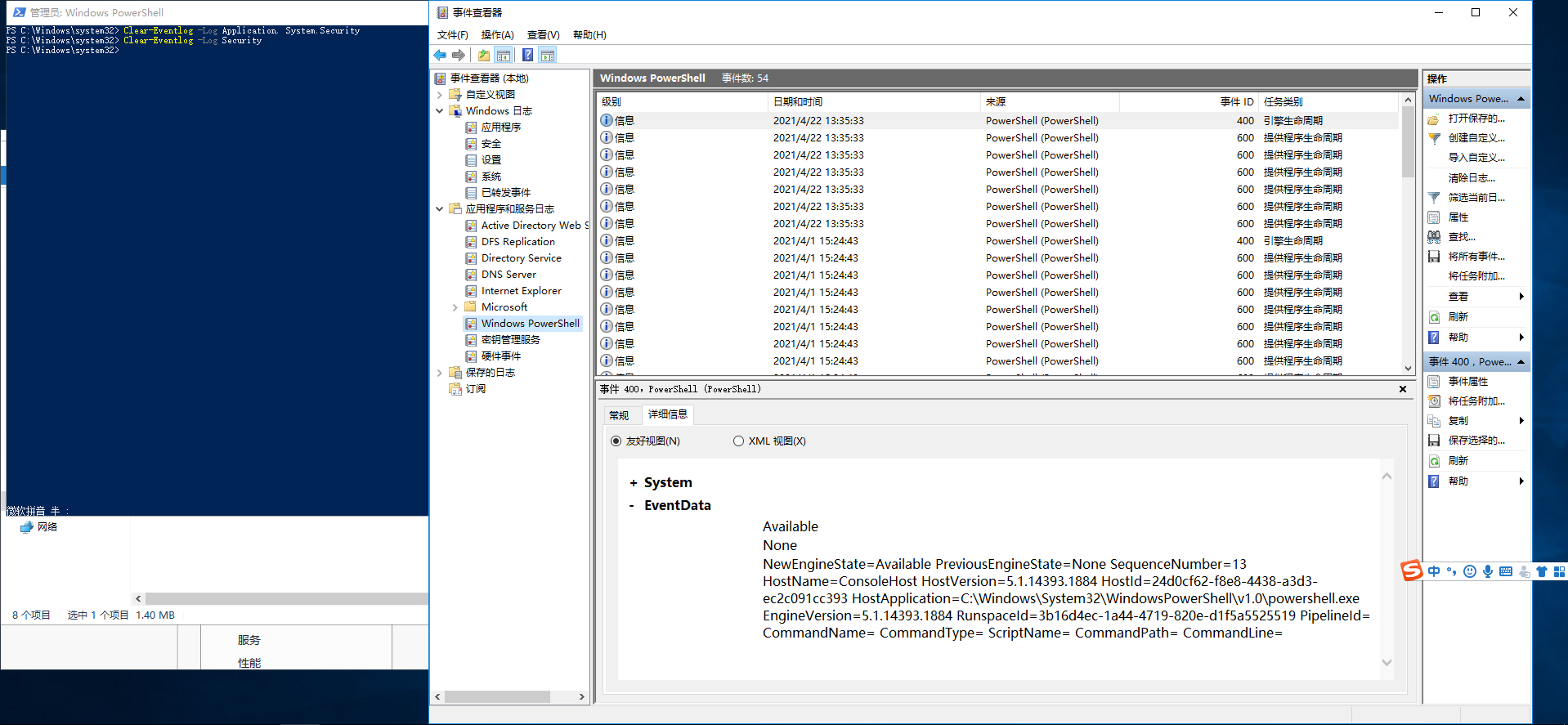Viewport: 1568px width, 725px height.
Task: Click the 将所有事件 save icon
Action: 1434,257
